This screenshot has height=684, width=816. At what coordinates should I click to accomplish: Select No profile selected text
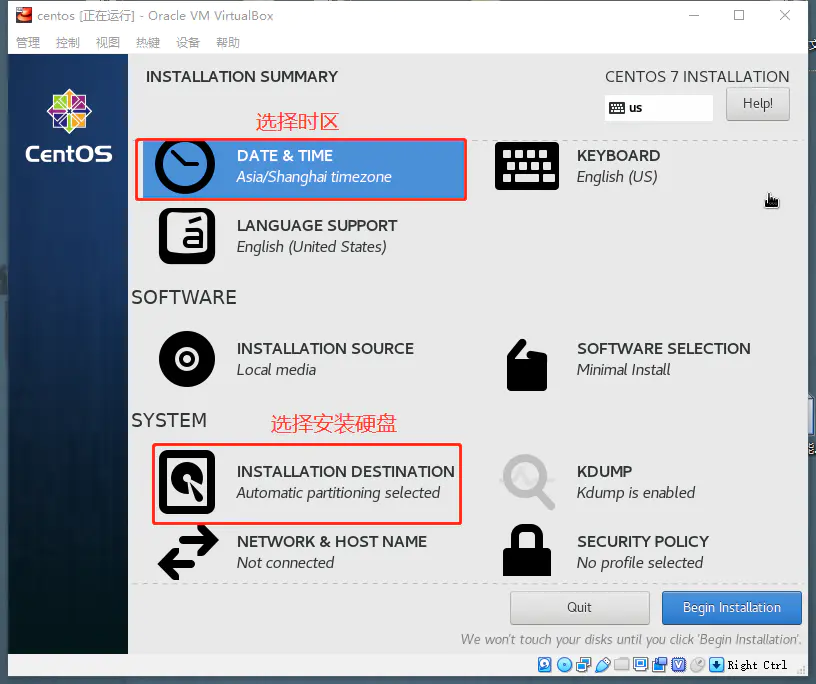(x=640, y=563)
